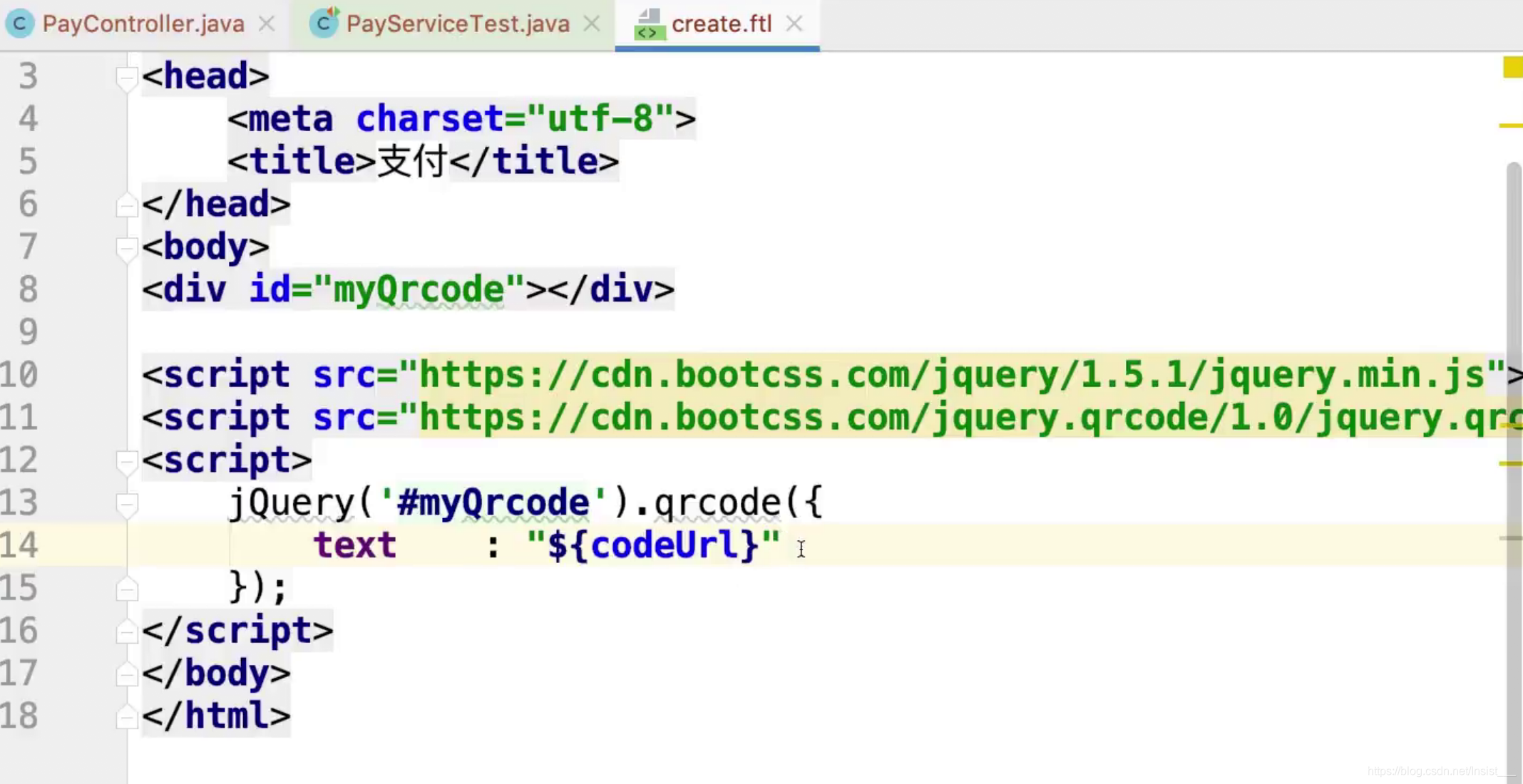Click line number 8 in the gutter
1523x784 pixels.
[x=28, y=289]
